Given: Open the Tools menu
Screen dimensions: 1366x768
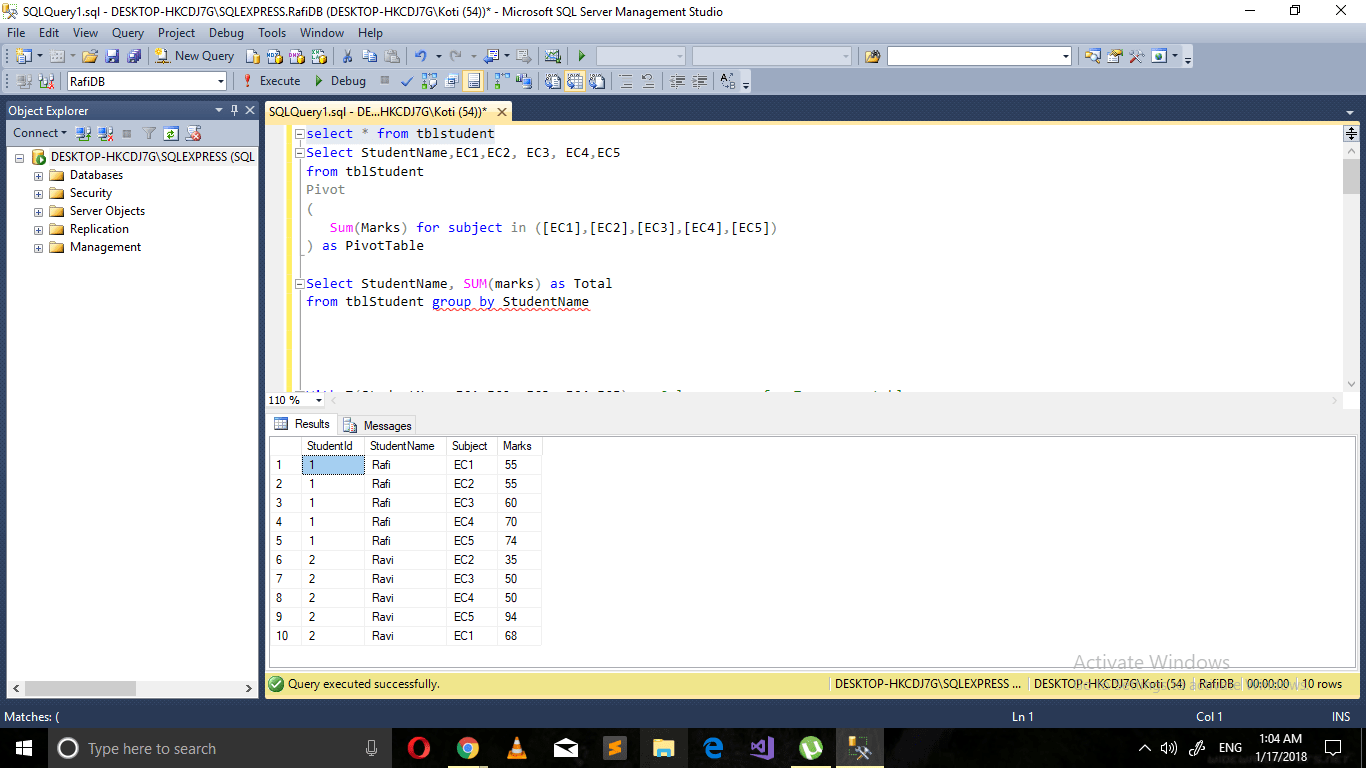Looking at the screenshot, I should [272, 33].
